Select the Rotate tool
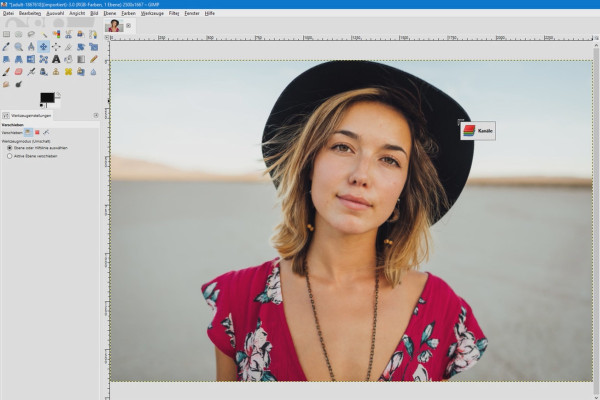Viewport: 600px width, 400px height. coord(81,47)
